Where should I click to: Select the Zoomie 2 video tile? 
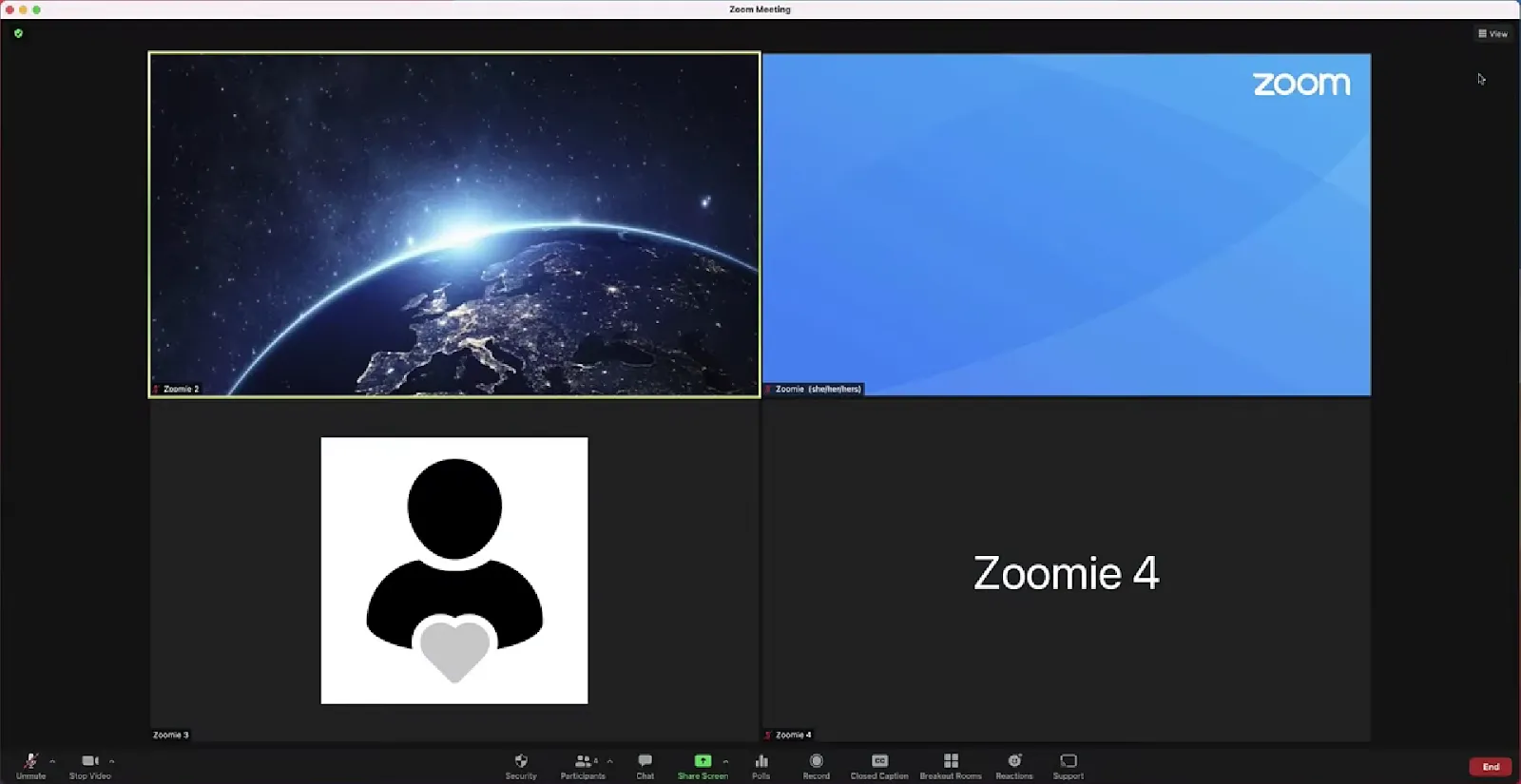pyautogui.click(x=454, y=224)
